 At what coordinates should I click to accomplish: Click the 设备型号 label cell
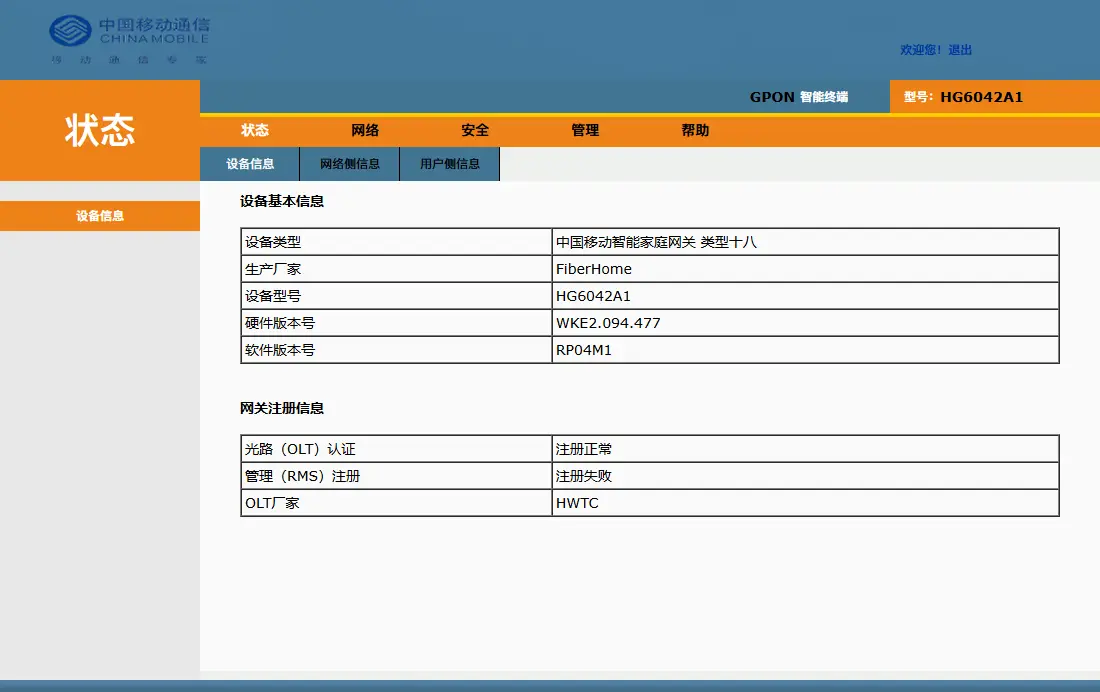(x=396, y=296)
